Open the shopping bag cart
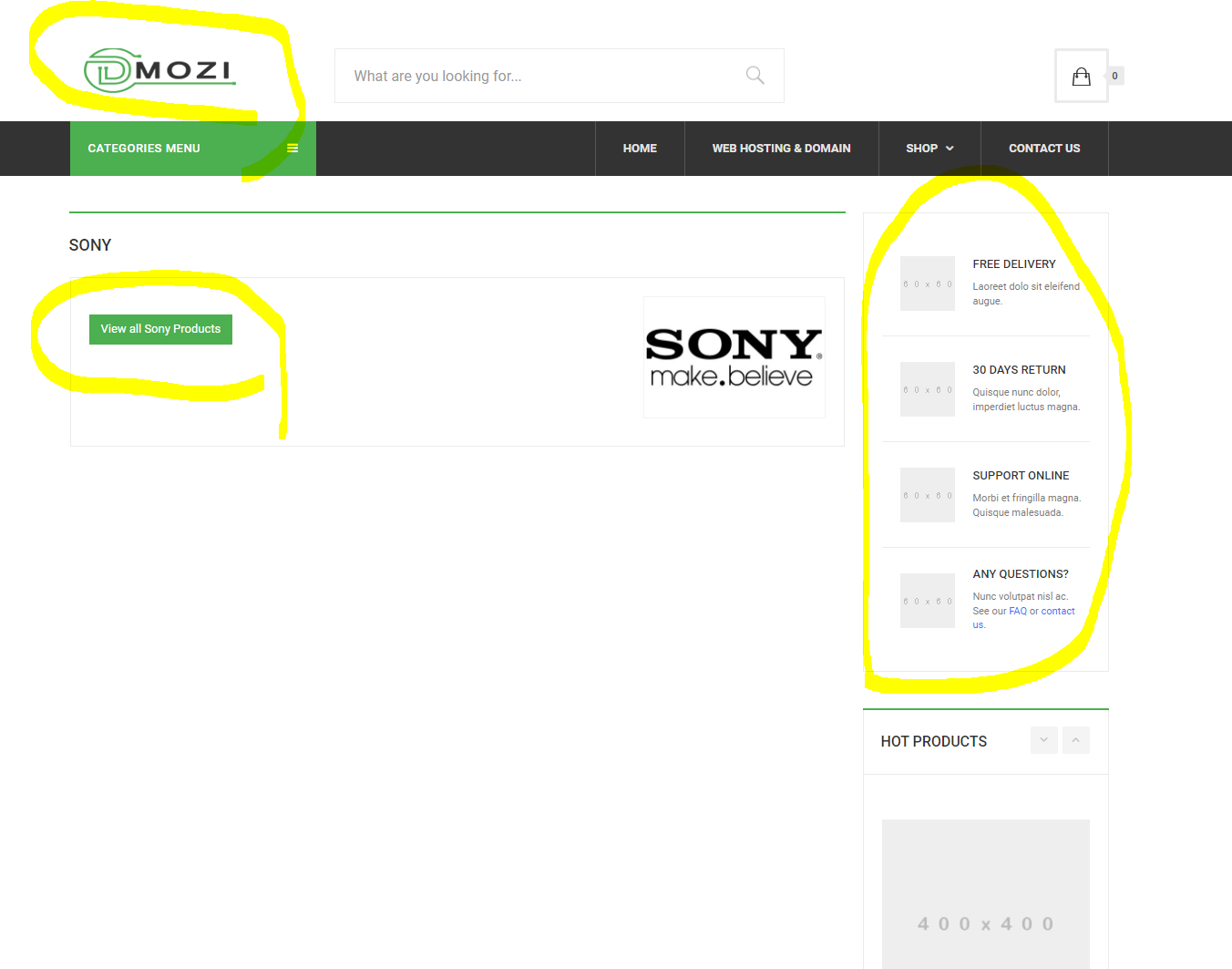 (x=1082, y=76)
